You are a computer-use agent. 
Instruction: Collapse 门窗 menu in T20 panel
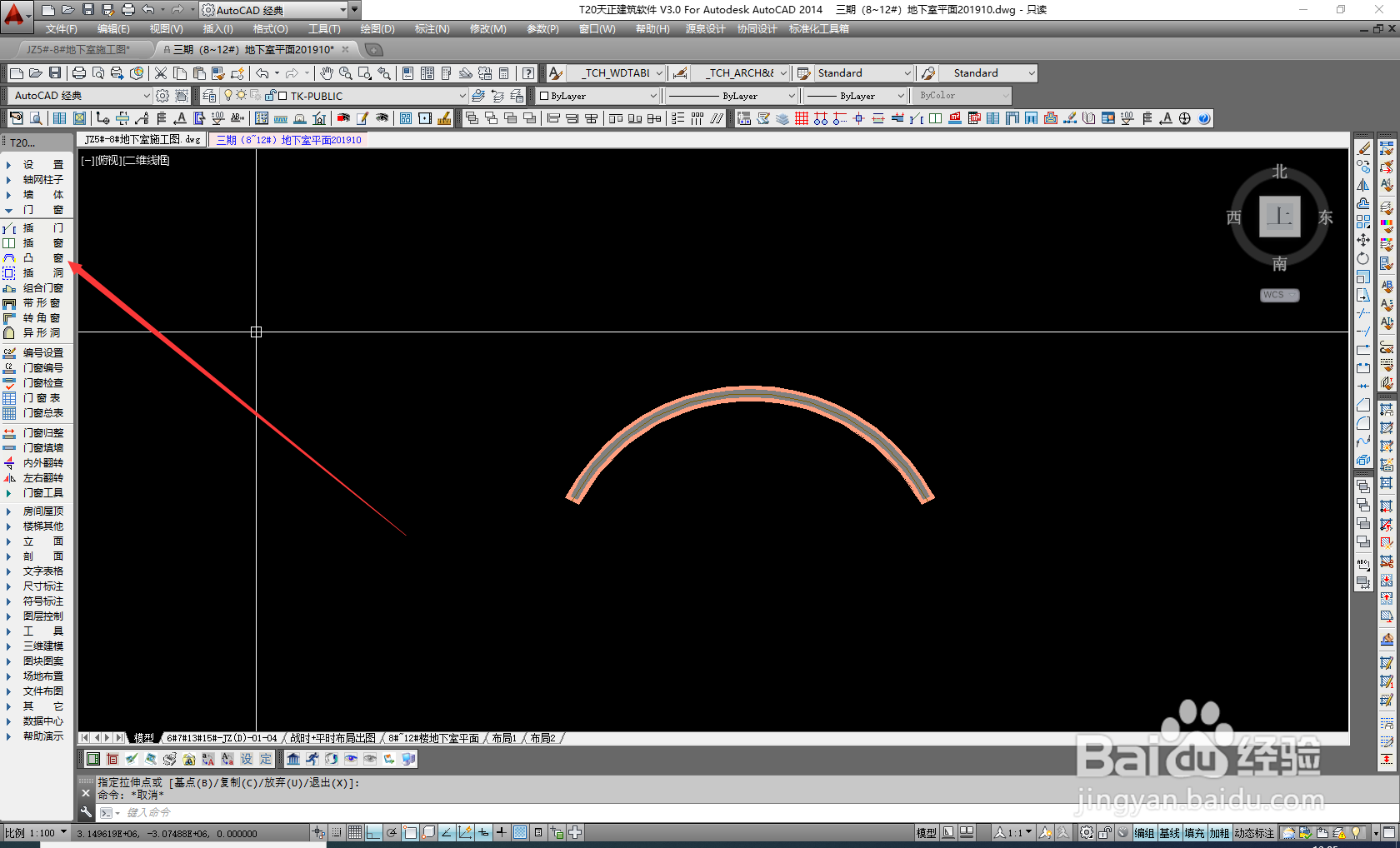pos(33,210)
